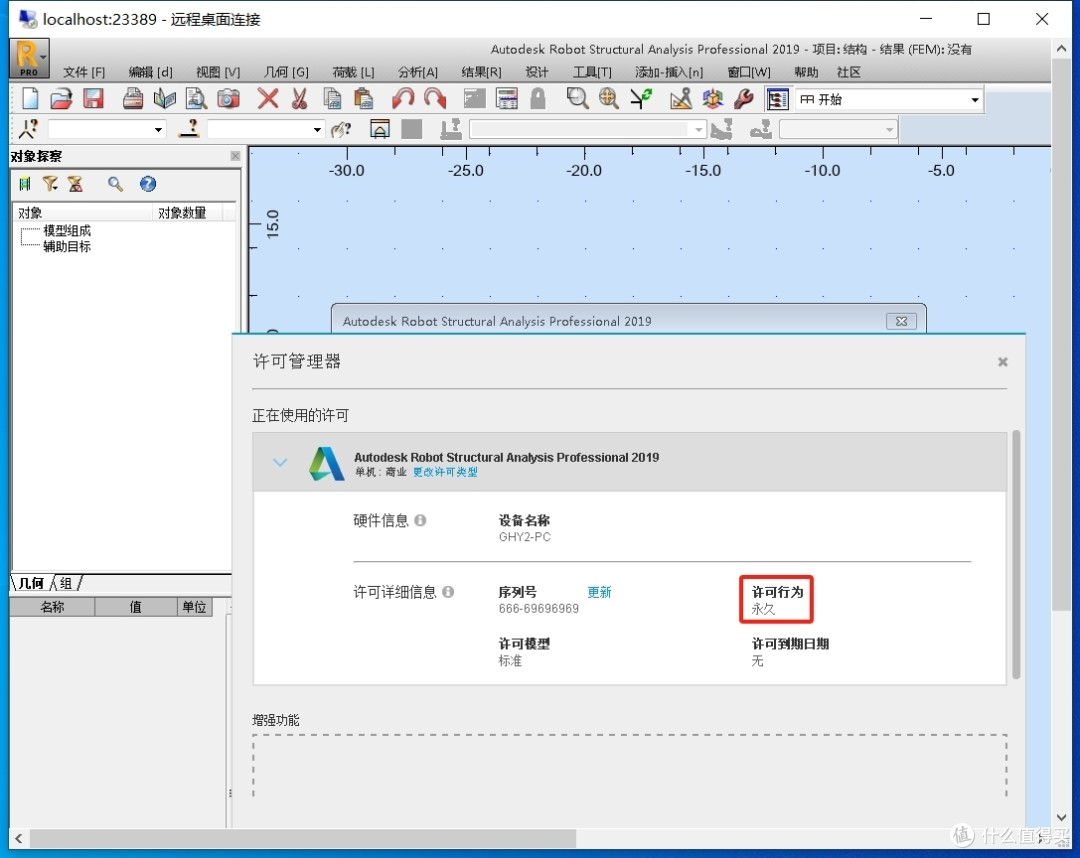Screen dimensions: 1080x858
Task: Click the search magnifier in 对象探察 panel
Action: (115, 184)
